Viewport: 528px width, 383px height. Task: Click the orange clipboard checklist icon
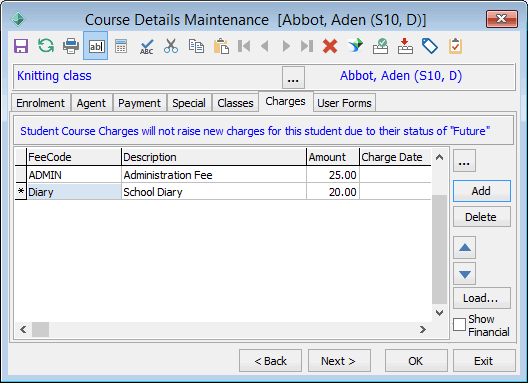click(x=455, y=46)
